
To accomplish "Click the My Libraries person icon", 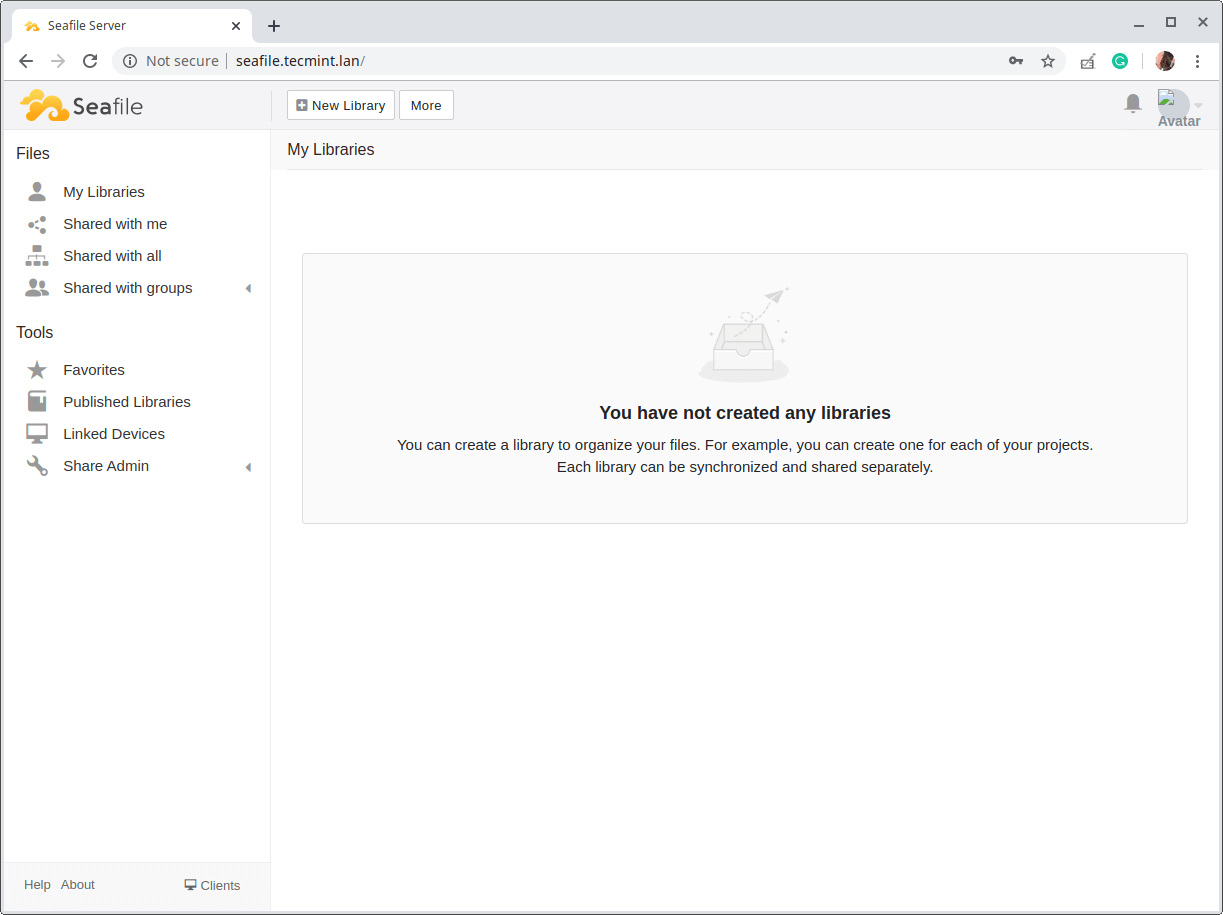I will [x=37, y=192].
